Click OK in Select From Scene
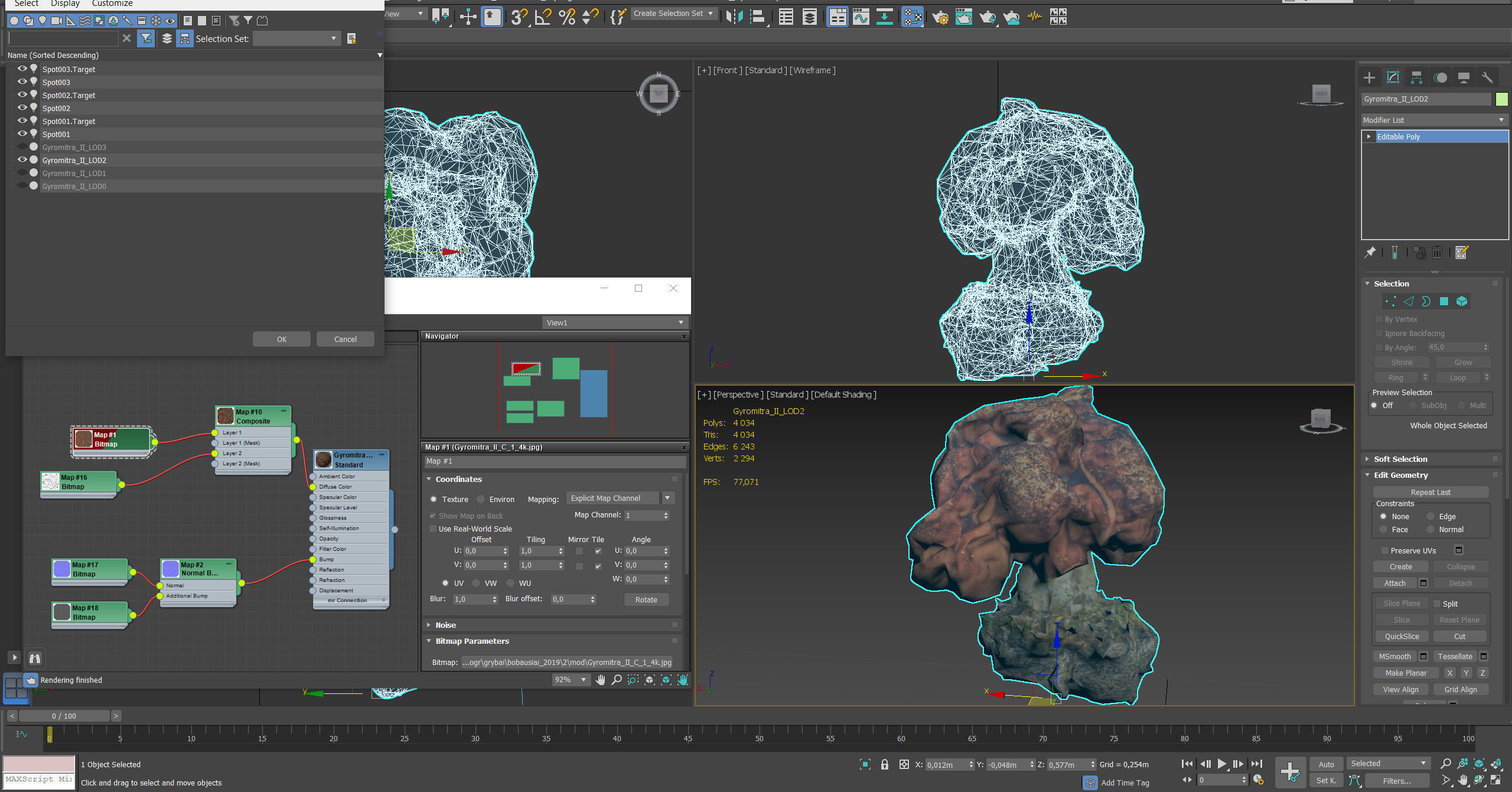Image resolution: width=1512 pixels, height=792 pixels. point(282,339)
